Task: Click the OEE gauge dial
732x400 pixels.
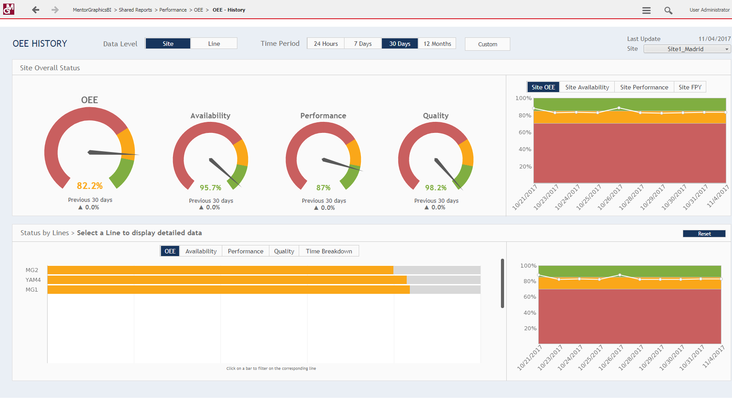Action: coord(89,151)
